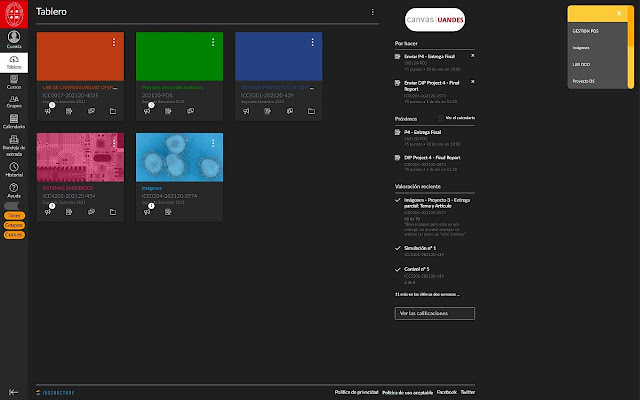Open assignments of Proyecto Desarrollo Software card

[168, 111]
